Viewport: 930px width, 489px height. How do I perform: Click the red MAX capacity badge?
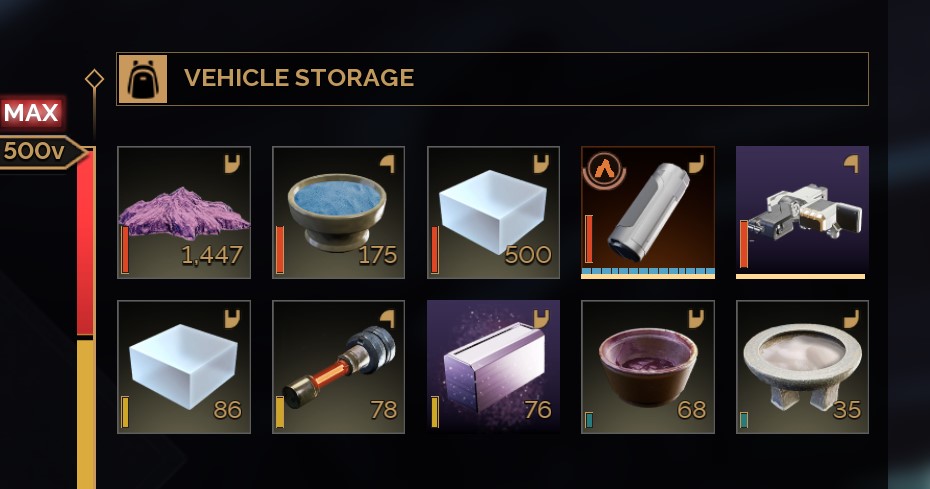pos(32,112)
